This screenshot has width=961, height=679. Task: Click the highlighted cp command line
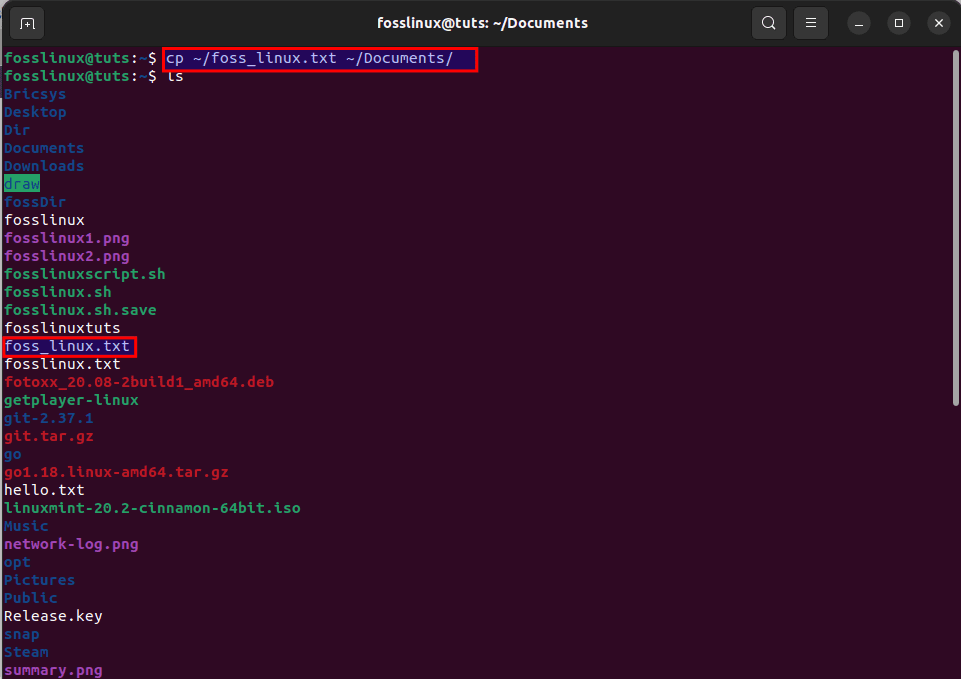coord(318,58)
